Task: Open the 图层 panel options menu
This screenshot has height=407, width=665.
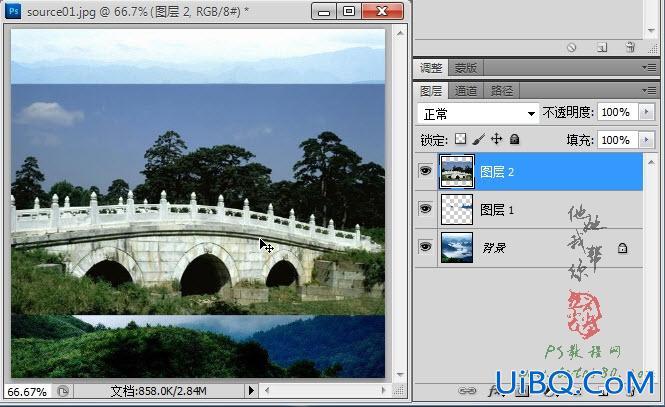Action: click(x=649, y=90)
